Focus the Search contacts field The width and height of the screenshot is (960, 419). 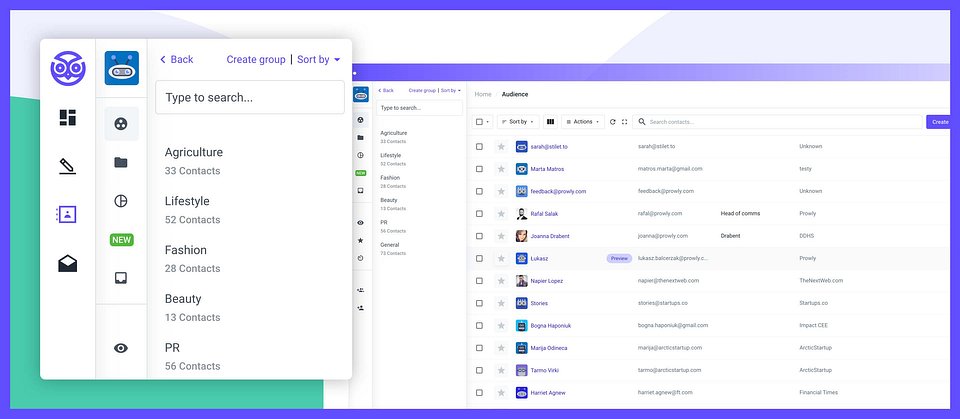778,122
